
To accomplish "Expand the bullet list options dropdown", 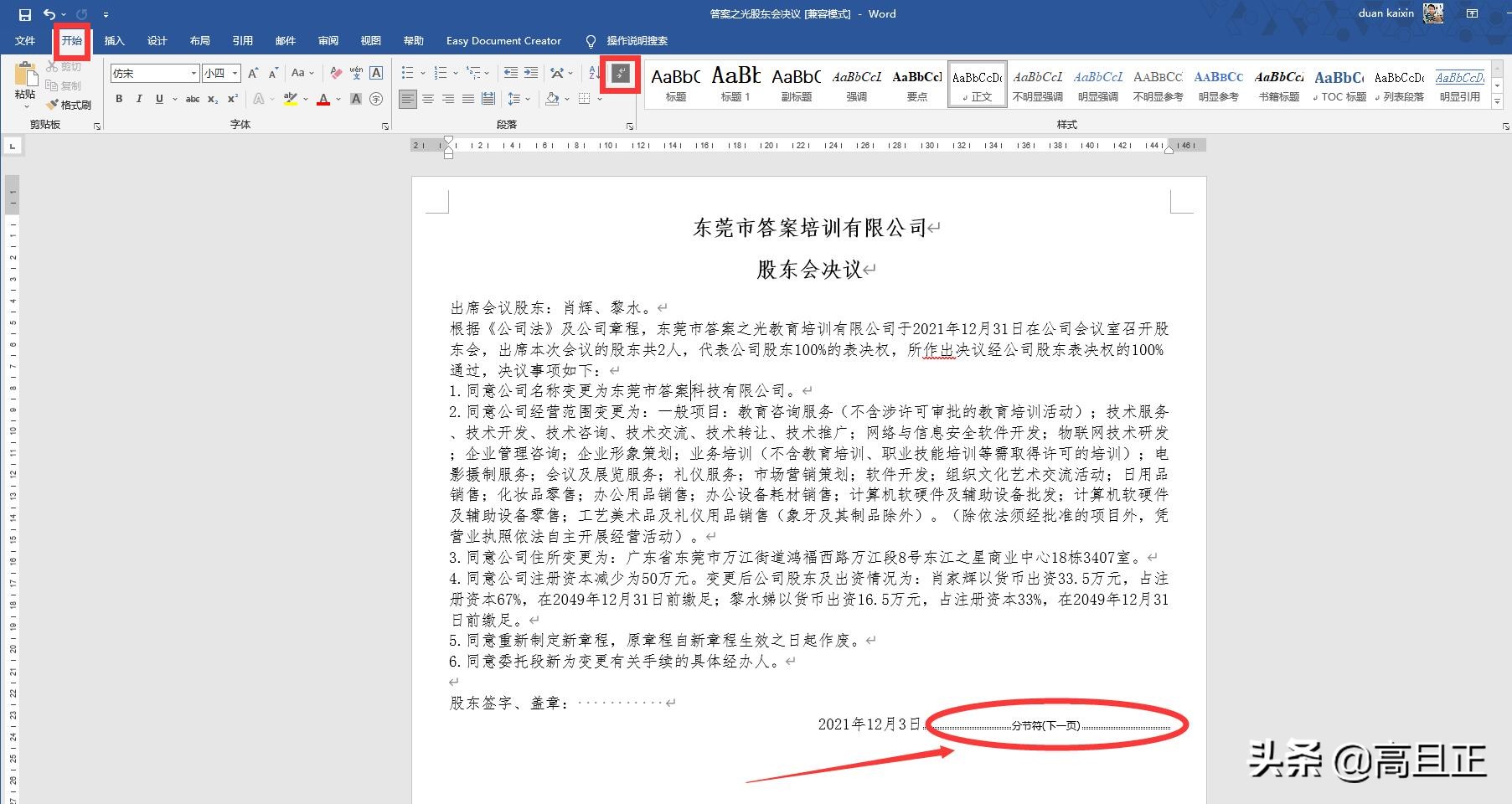I will tap(423, 73).
